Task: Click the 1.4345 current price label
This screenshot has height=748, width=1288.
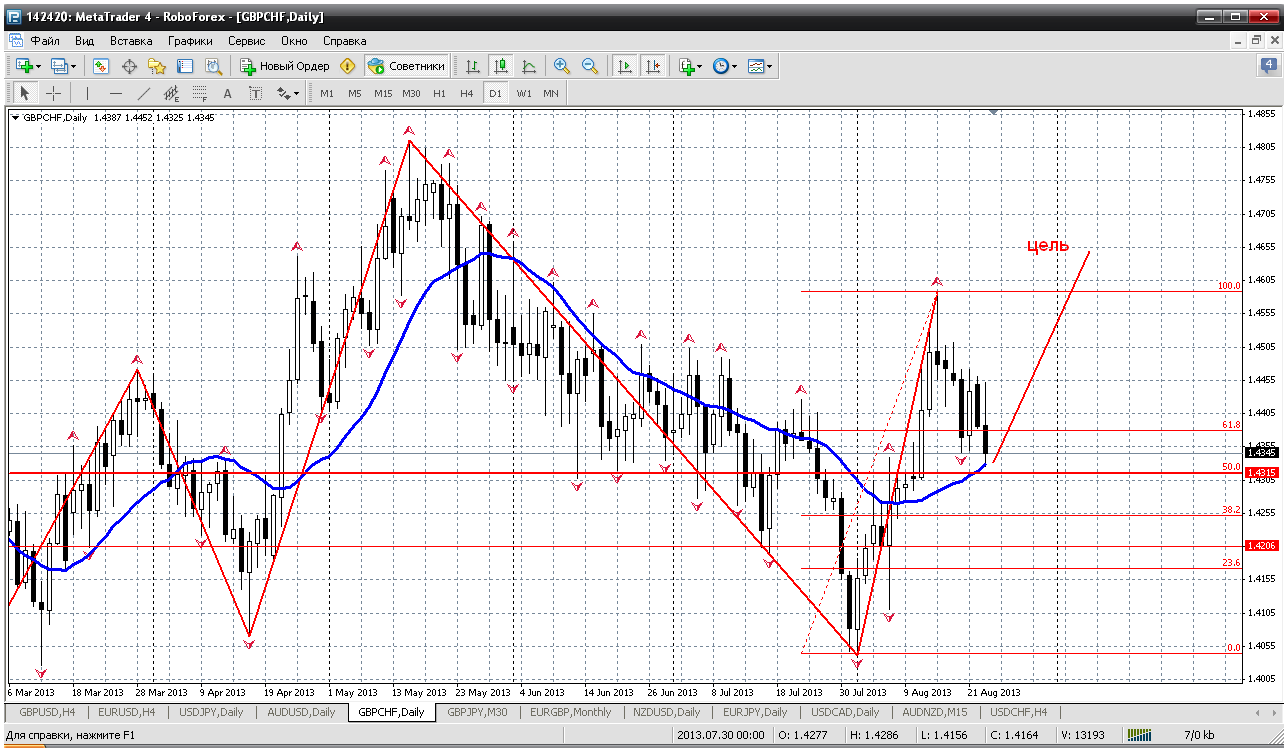Action: pyautogui.click(x=1262, y=453)
